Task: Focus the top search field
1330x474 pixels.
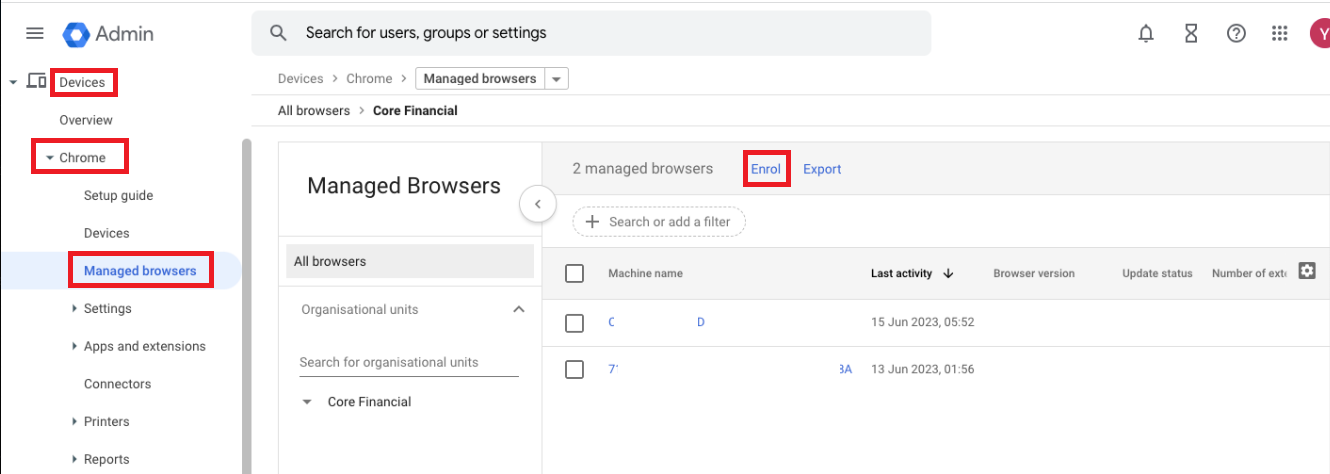Action: [x=591, y=33]
